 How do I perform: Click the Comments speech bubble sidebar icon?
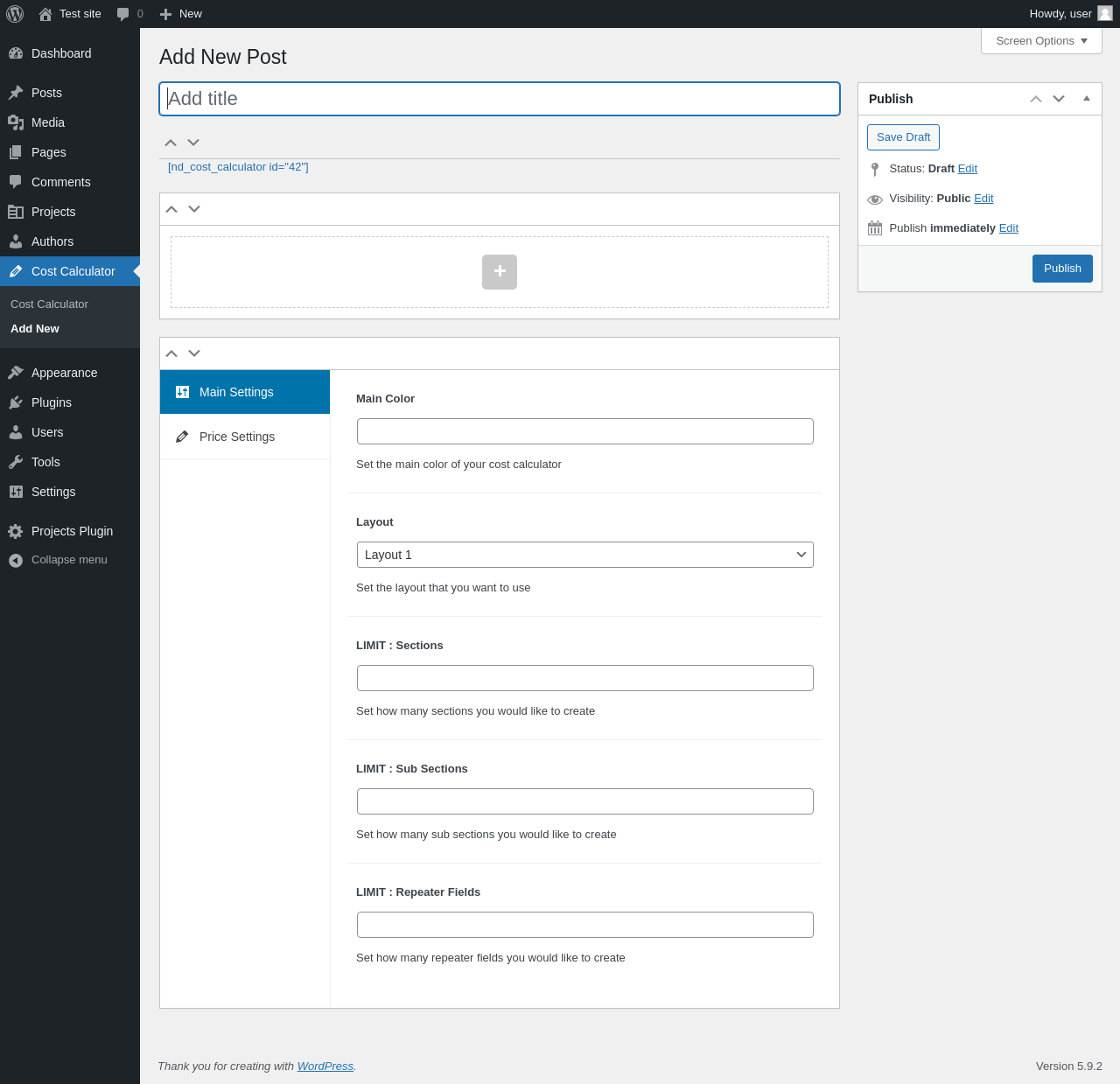pyautogui.click(x=16, y=182)
